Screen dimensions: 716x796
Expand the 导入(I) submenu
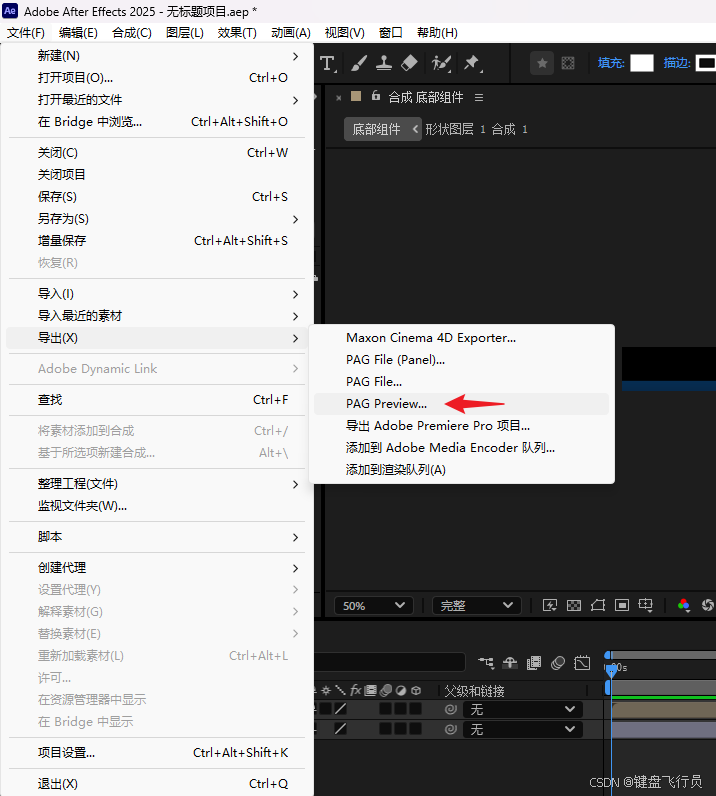tap(157, 294)
